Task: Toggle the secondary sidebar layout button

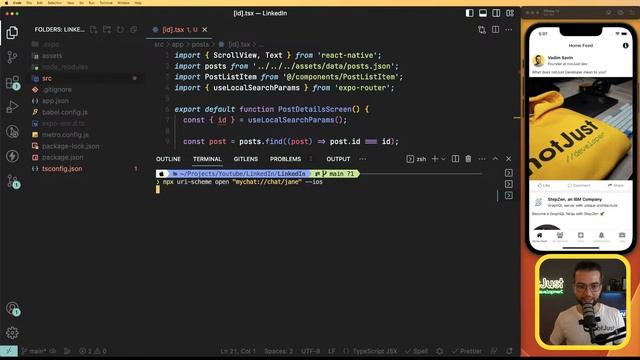Action: tap(496, 13)
